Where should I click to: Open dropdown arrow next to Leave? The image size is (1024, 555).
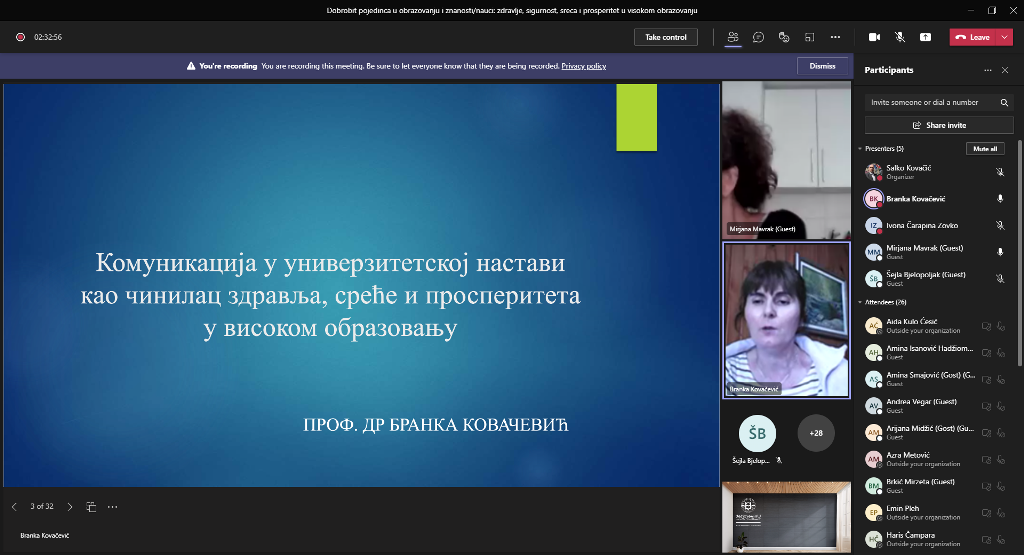point(1005,37)
